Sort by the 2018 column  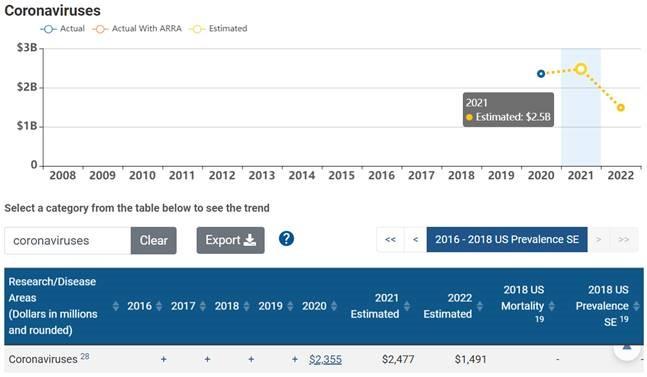pyautogui.click(x=247, y=306)
